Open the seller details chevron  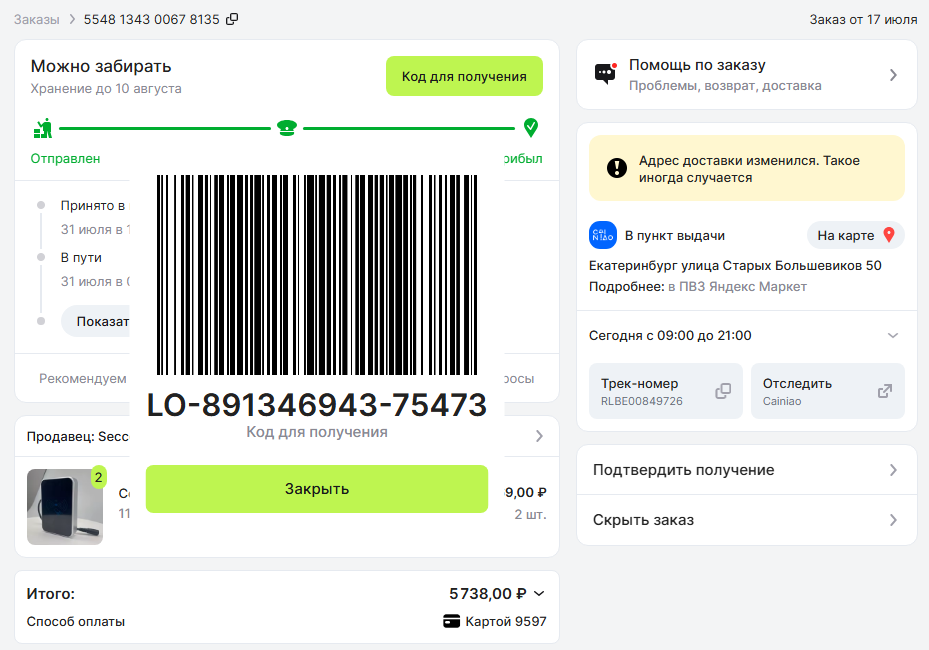click(539, 436)
